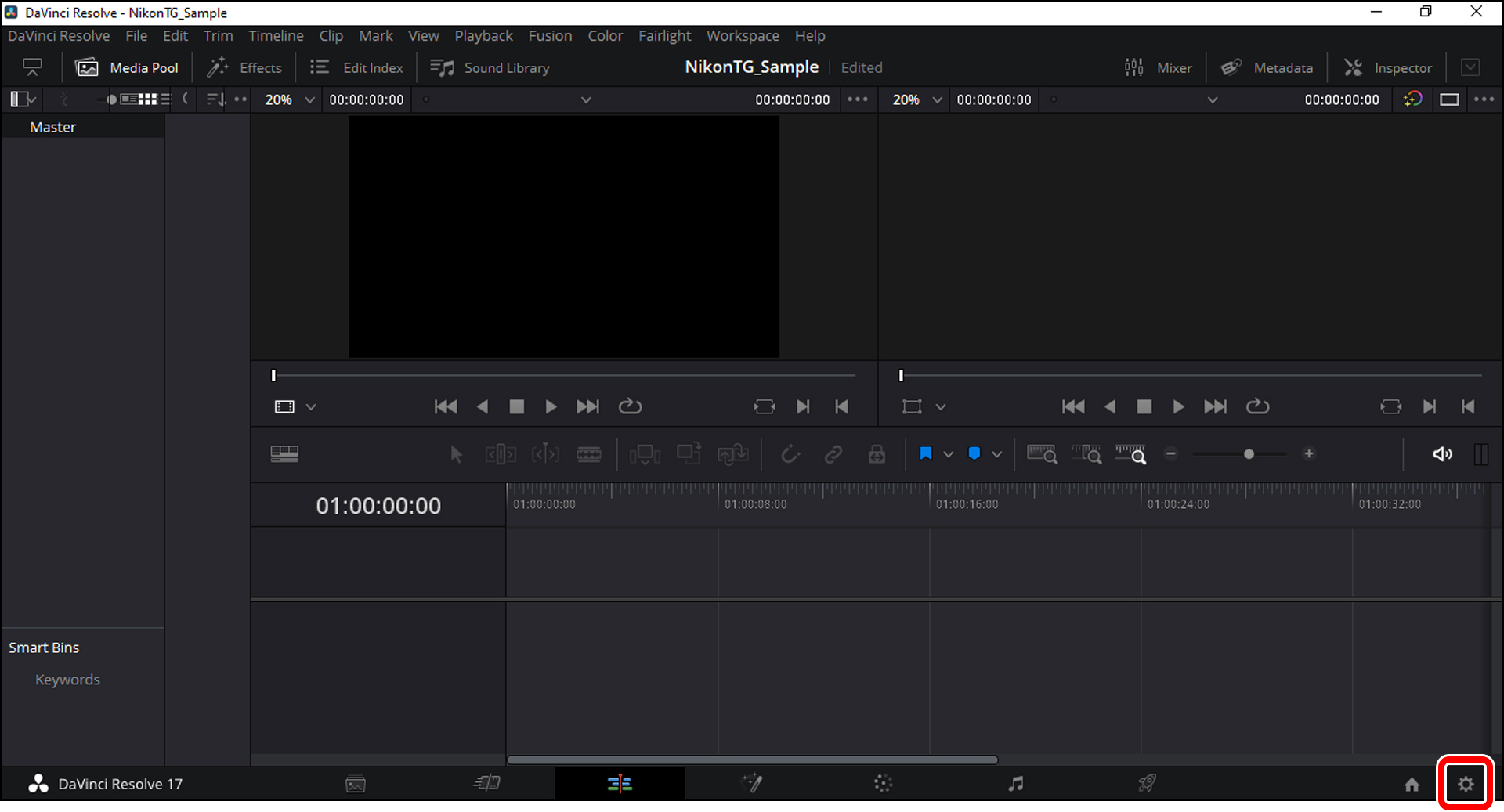This screenshot has width=1504, height=812.
Task: Open the Color page
Action: (883, 783)
